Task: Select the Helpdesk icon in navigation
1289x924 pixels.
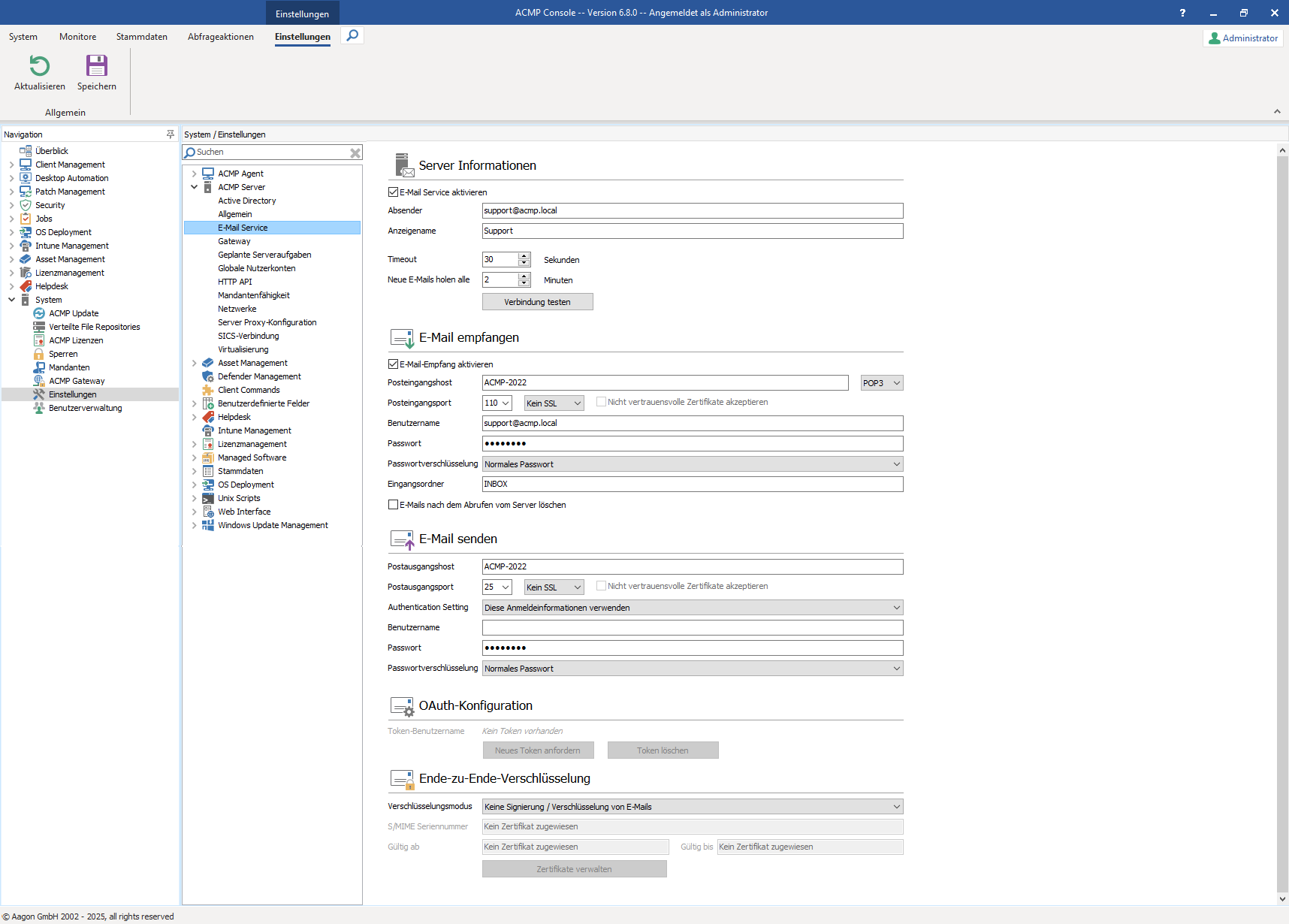Action: tap(25, 286)
